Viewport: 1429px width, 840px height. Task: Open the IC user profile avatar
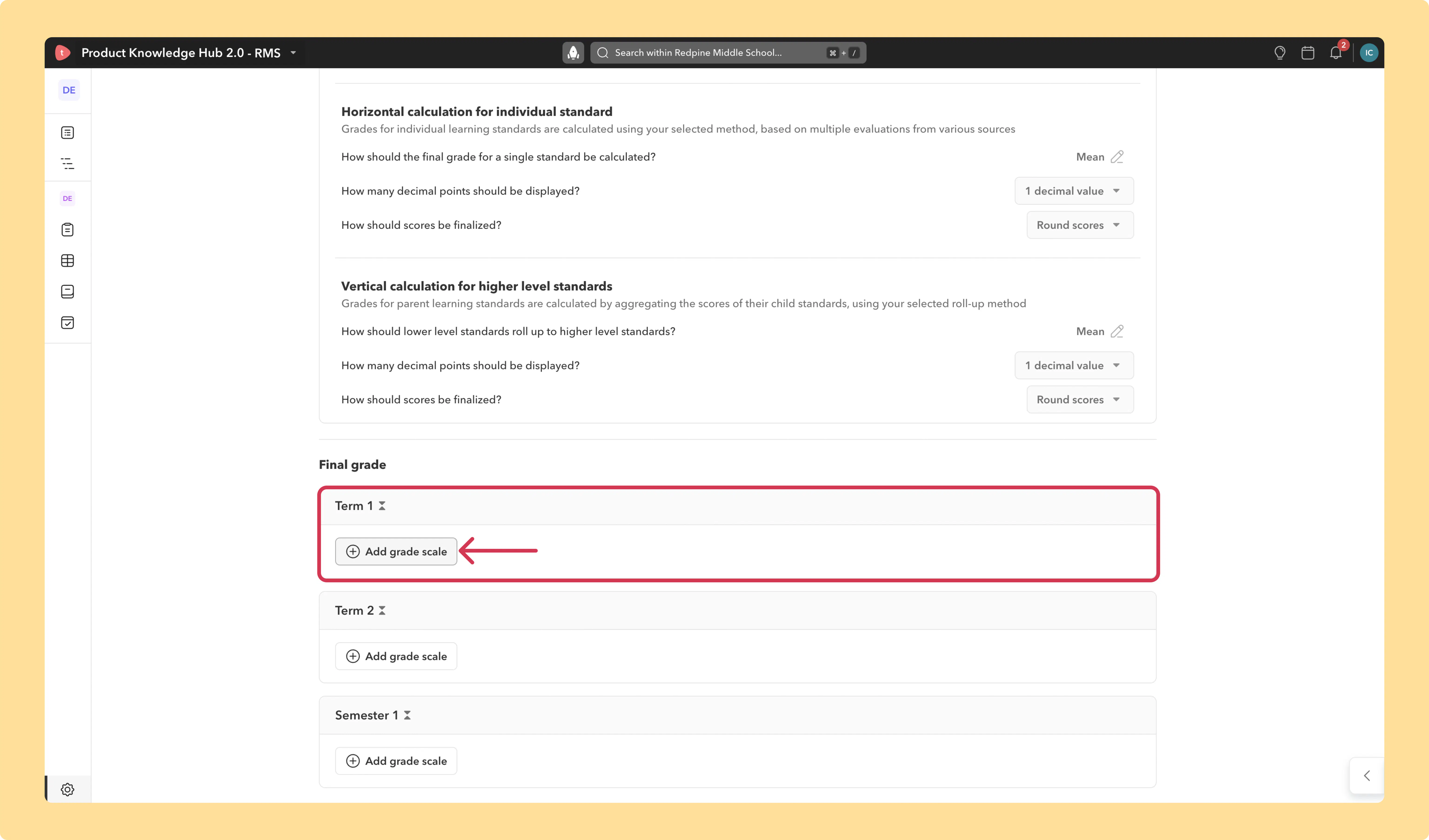coord(1369,53)
